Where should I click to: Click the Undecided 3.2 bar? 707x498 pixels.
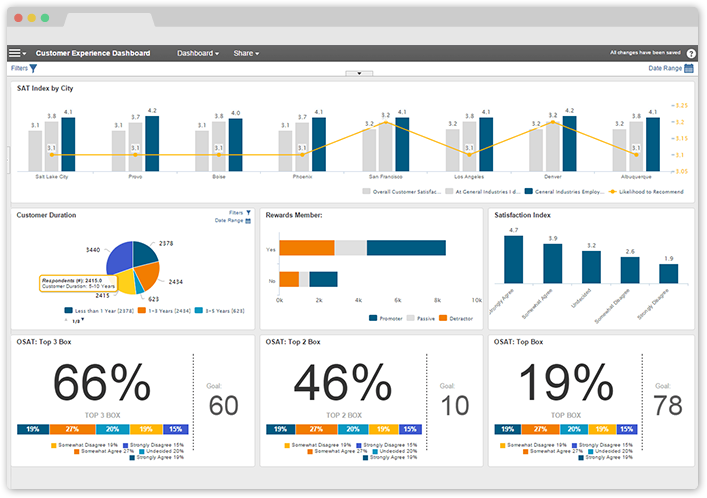click(591, 267)
